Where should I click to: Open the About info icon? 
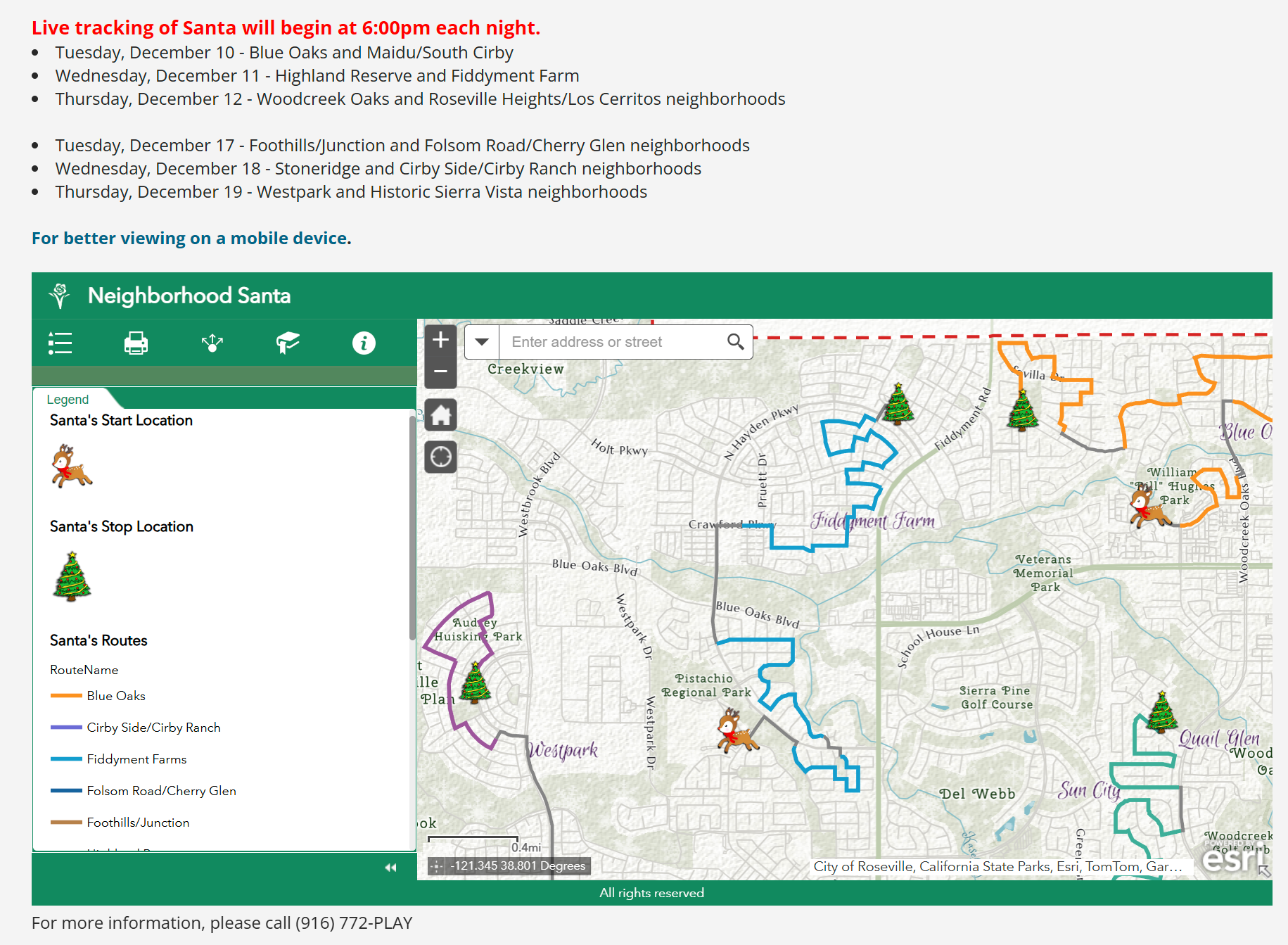click(364, 343)
